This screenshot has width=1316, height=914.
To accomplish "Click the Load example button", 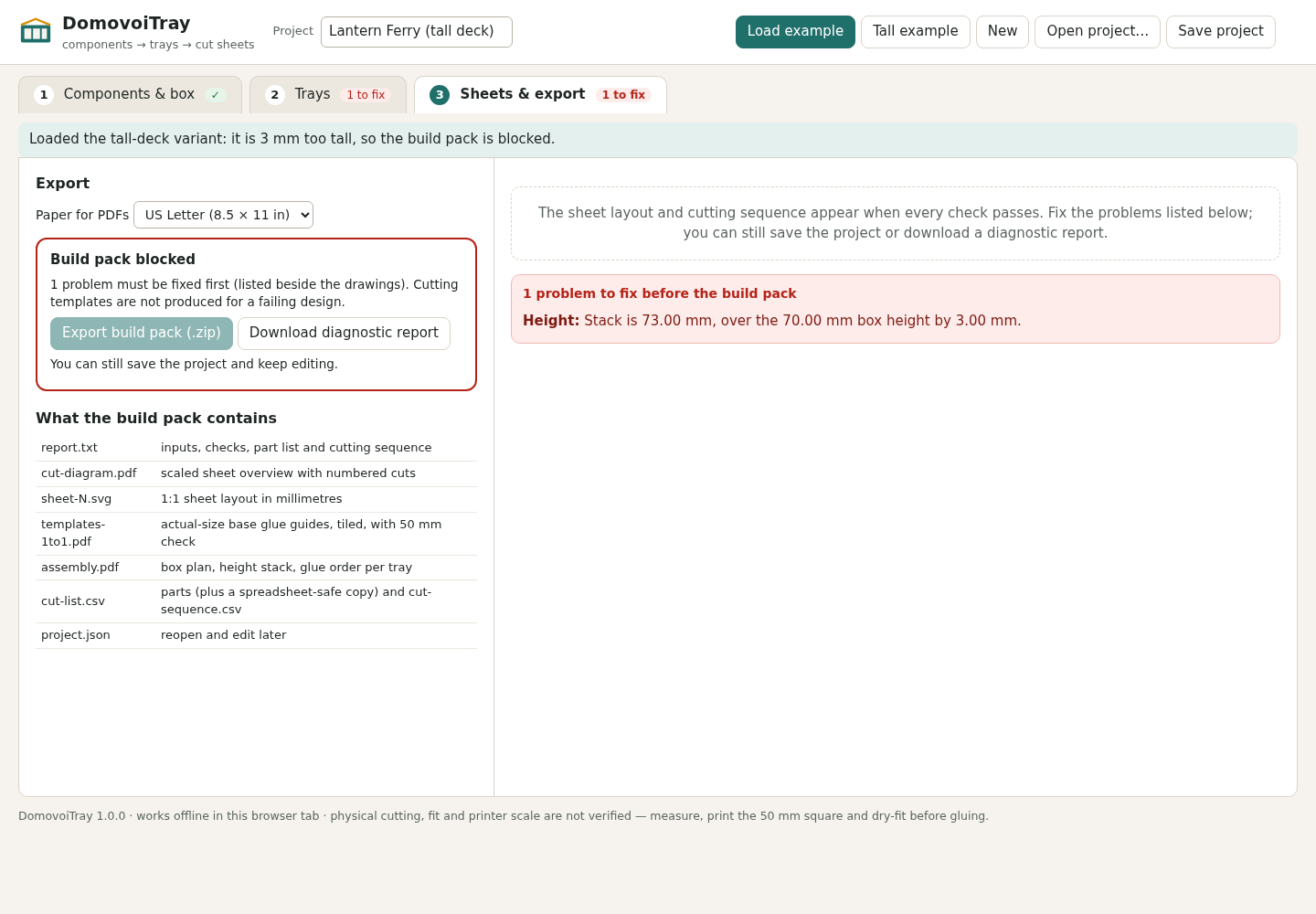I will [795, 32].
